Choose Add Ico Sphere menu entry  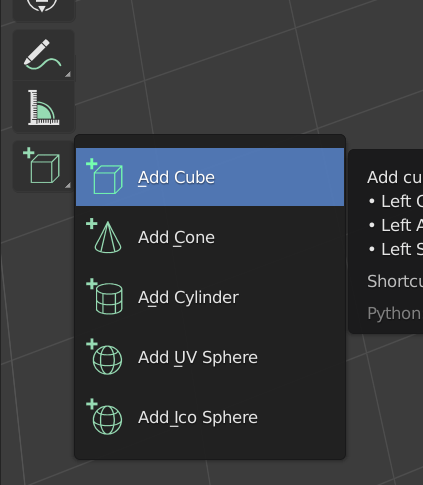pyautogui.click(x=210, y=417)
